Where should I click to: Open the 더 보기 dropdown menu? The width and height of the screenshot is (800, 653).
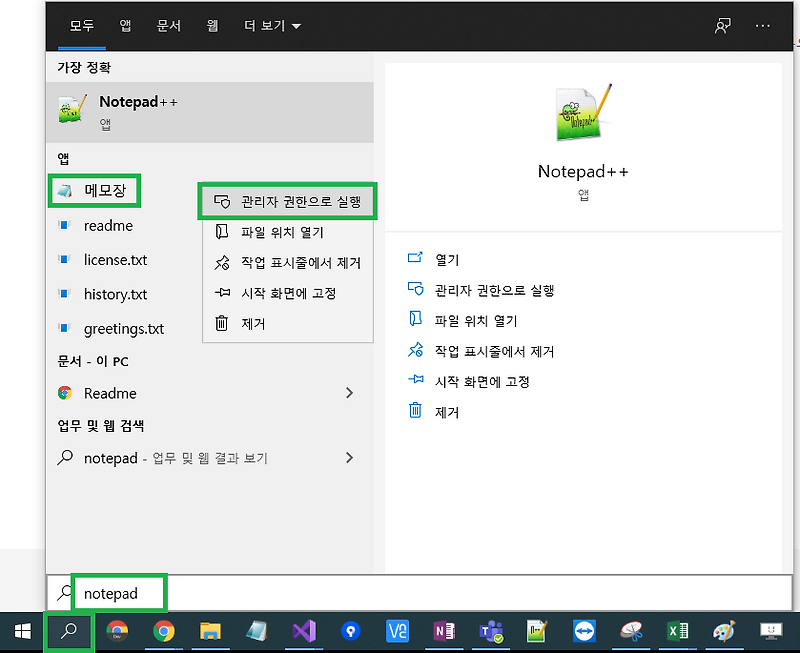click(x=264, y=25)
